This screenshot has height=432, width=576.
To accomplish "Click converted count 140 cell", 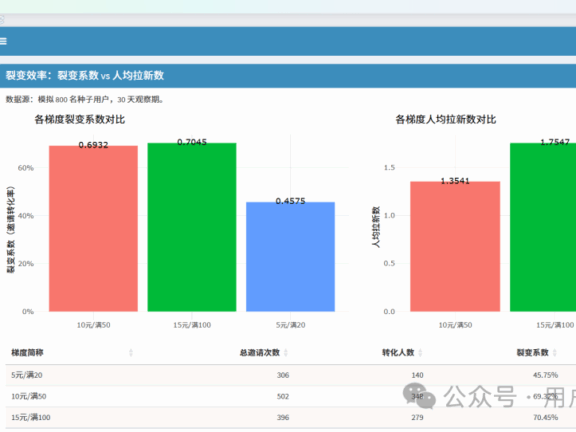I will (417, 375).
